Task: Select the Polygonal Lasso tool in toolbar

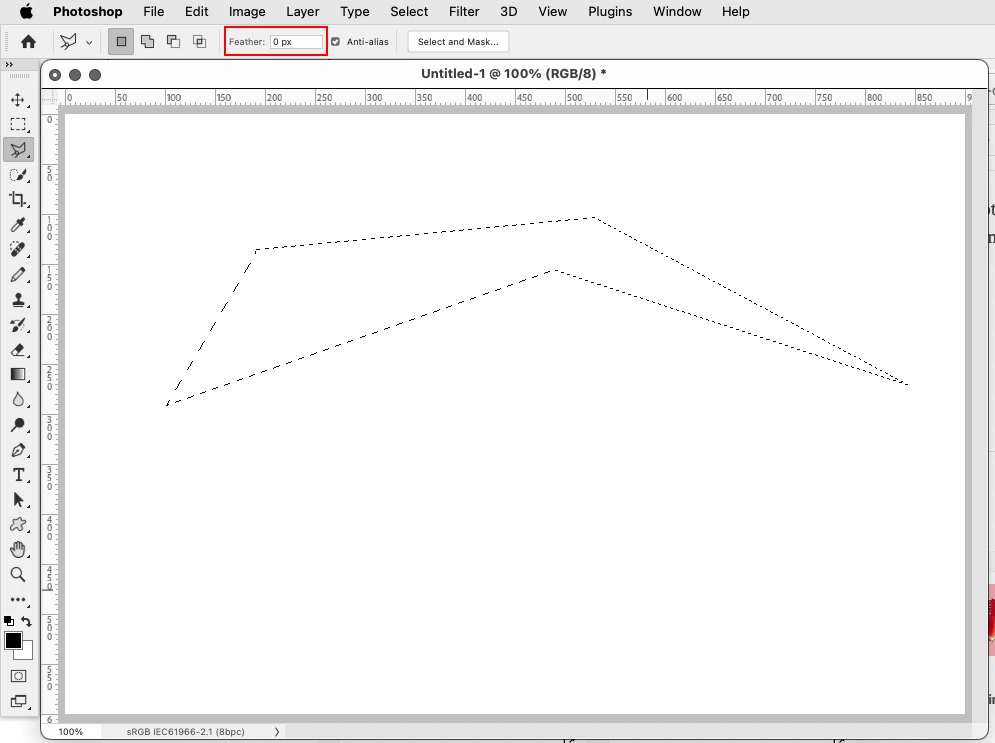Action: pos(18,150)
